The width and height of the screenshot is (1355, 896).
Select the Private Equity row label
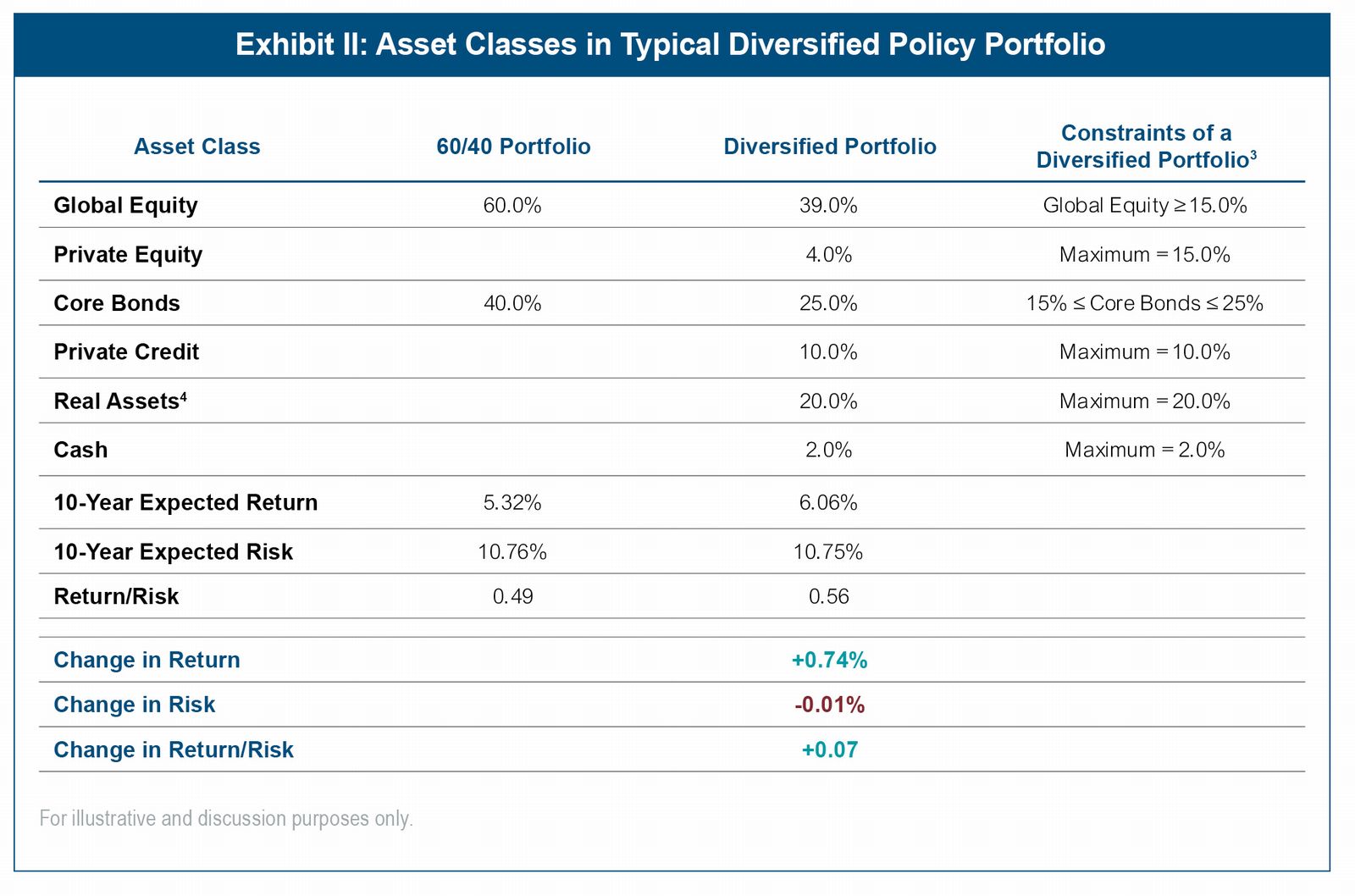pos(128,255)
